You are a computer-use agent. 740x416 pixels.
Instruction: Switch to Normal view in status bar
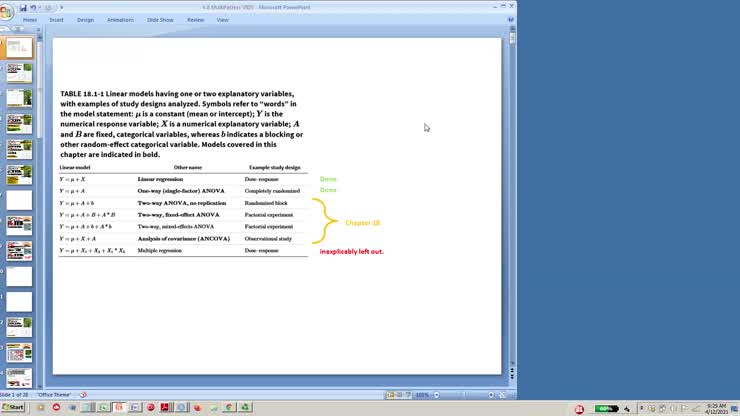[x=390, y=395]
